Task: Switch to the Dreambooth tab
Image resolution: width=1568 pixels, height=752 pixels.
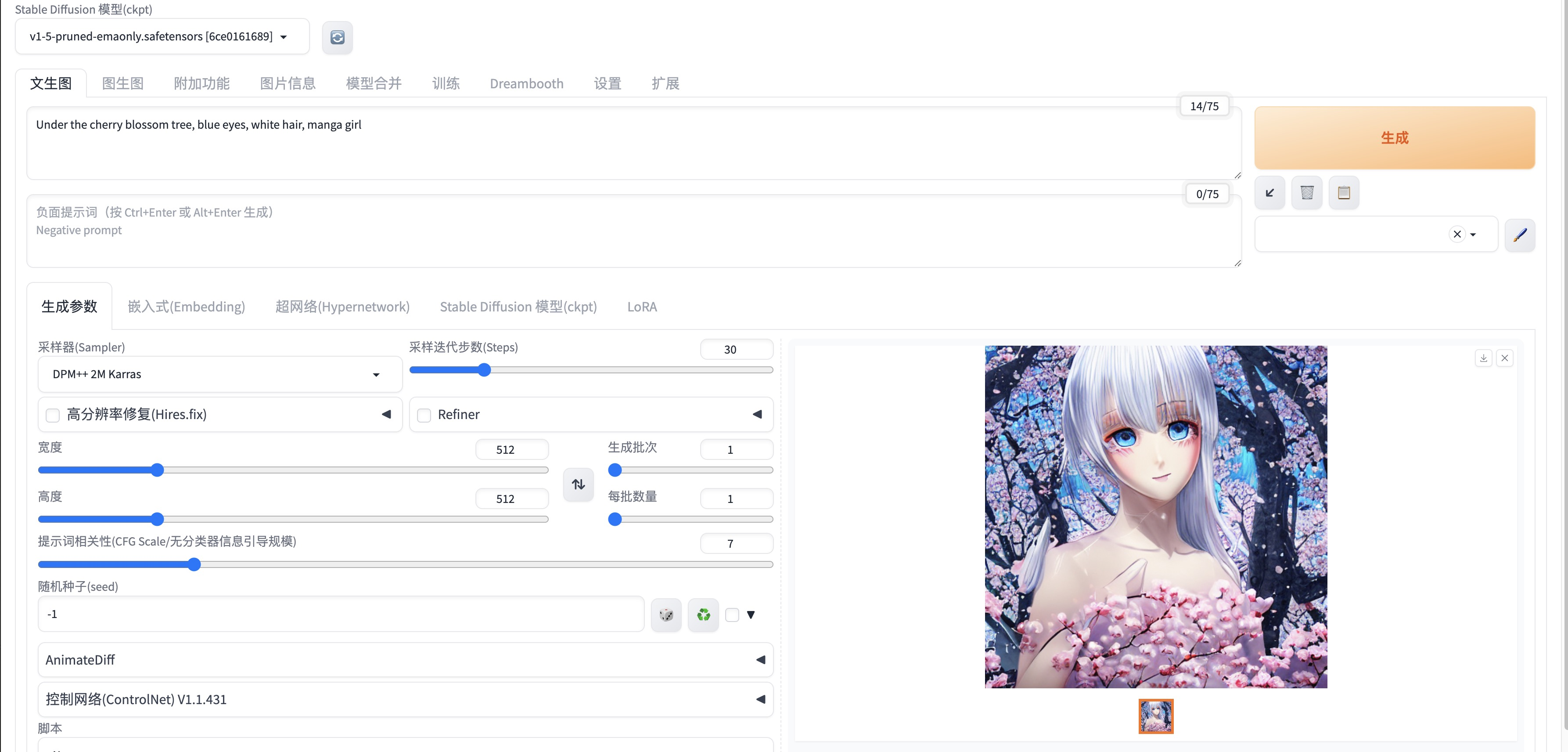Action: pos(527,83)
